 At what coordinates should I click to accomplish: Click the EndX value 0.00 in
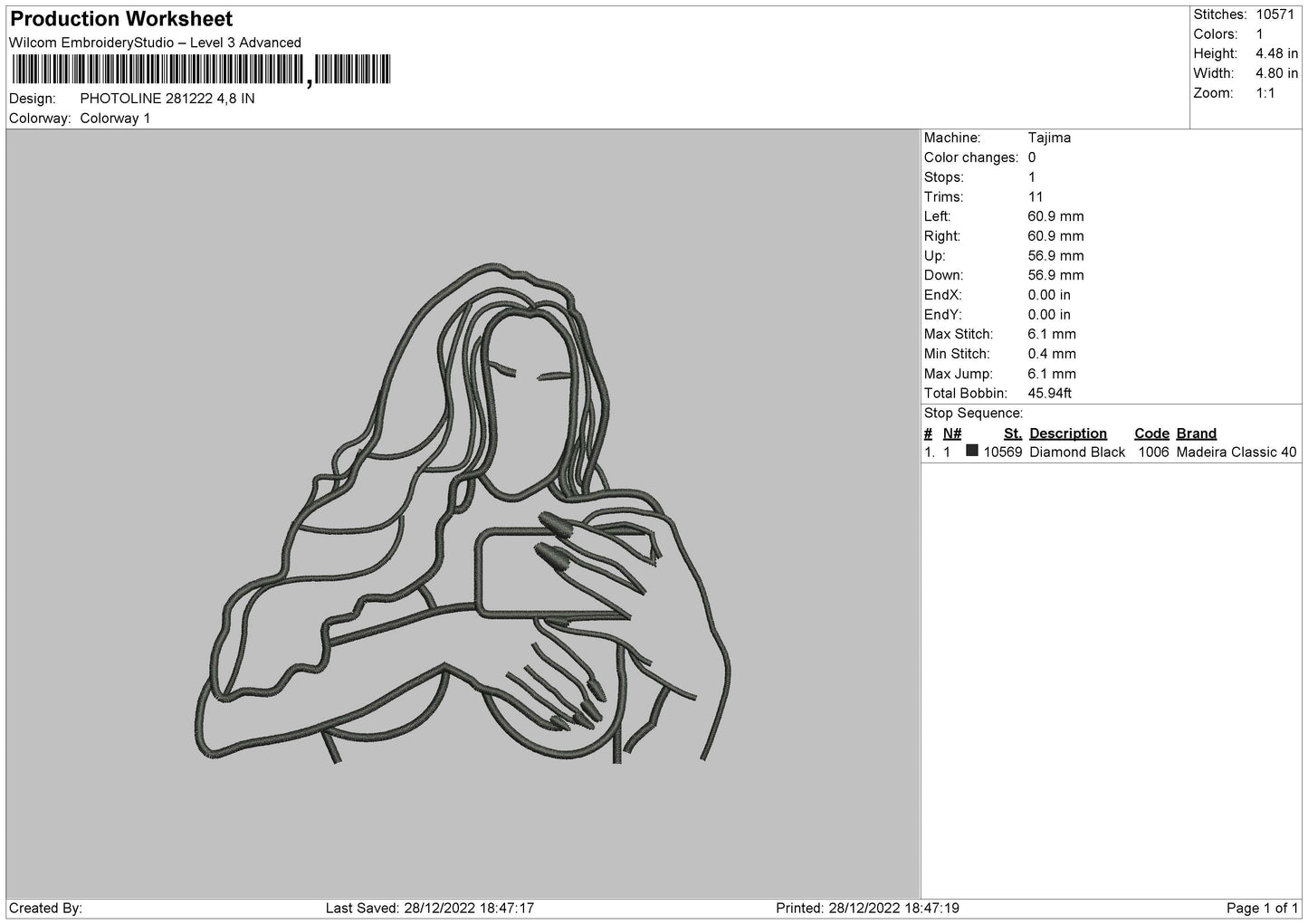click(x=1049, y=295)
